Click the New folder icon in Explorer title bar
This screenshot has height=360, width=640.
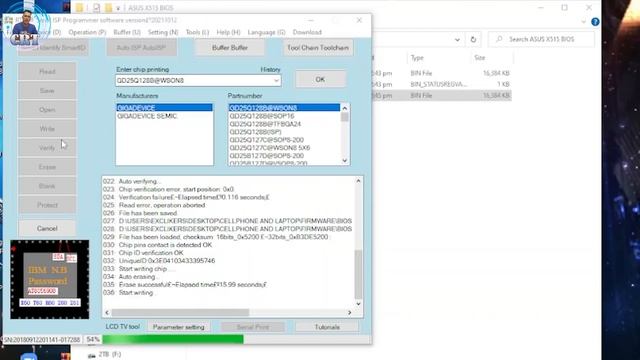(108, 8)
